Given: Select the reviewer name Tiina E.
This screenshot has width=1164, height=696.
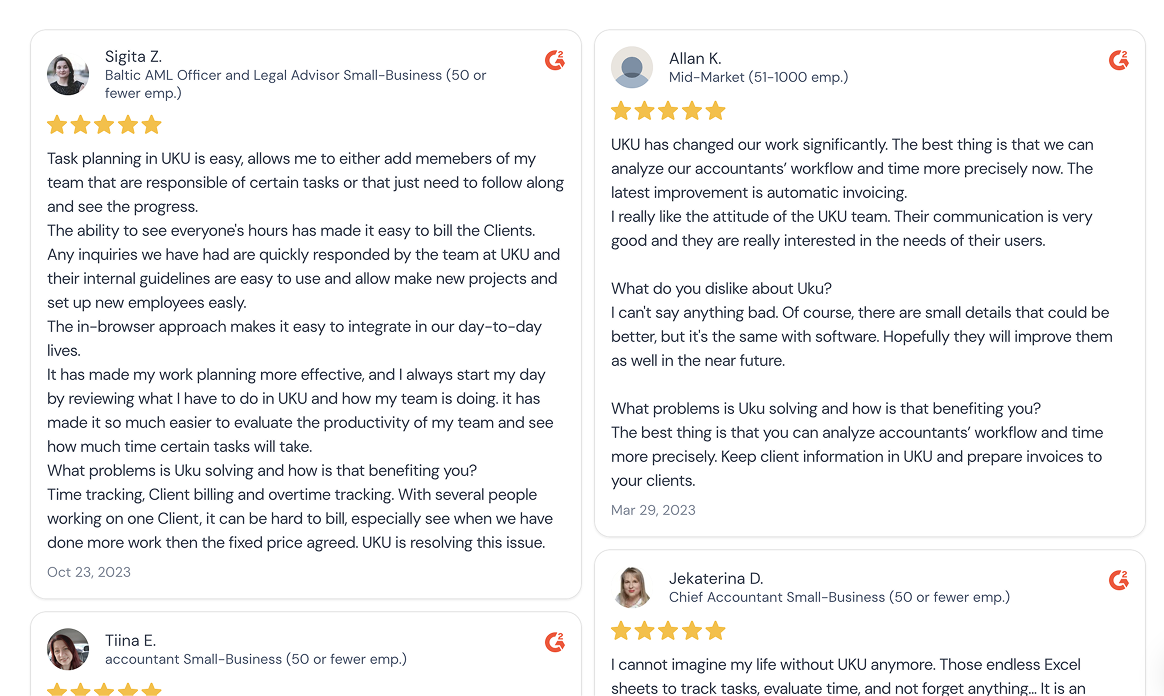Looking at the screenshot, I should [131, 640].
